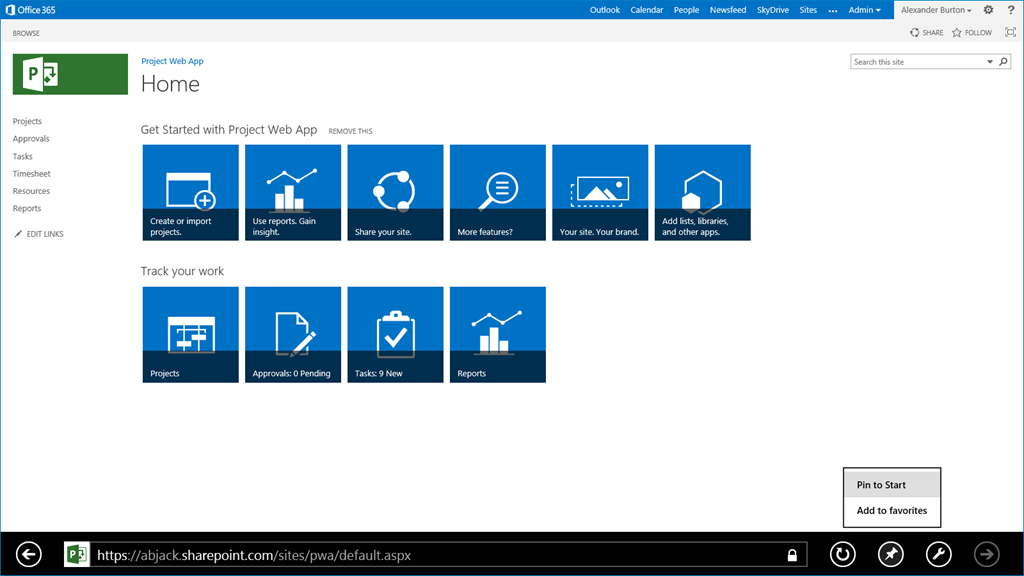This screenshot has height=576, width=1024.
Task: Open the settings gear in Office 365 bar
Action: coord(988,10)
